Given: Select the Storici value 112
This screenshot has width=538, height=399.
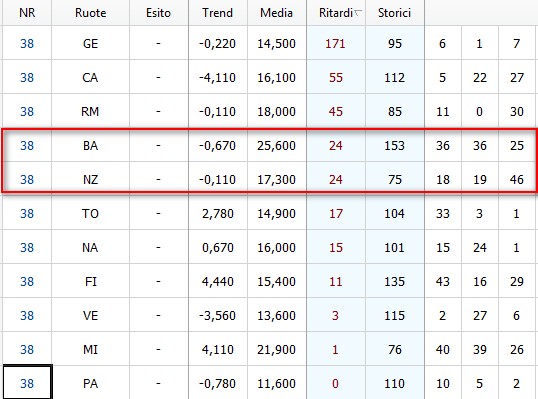Looking at the screenshot, I should point(395,78).
